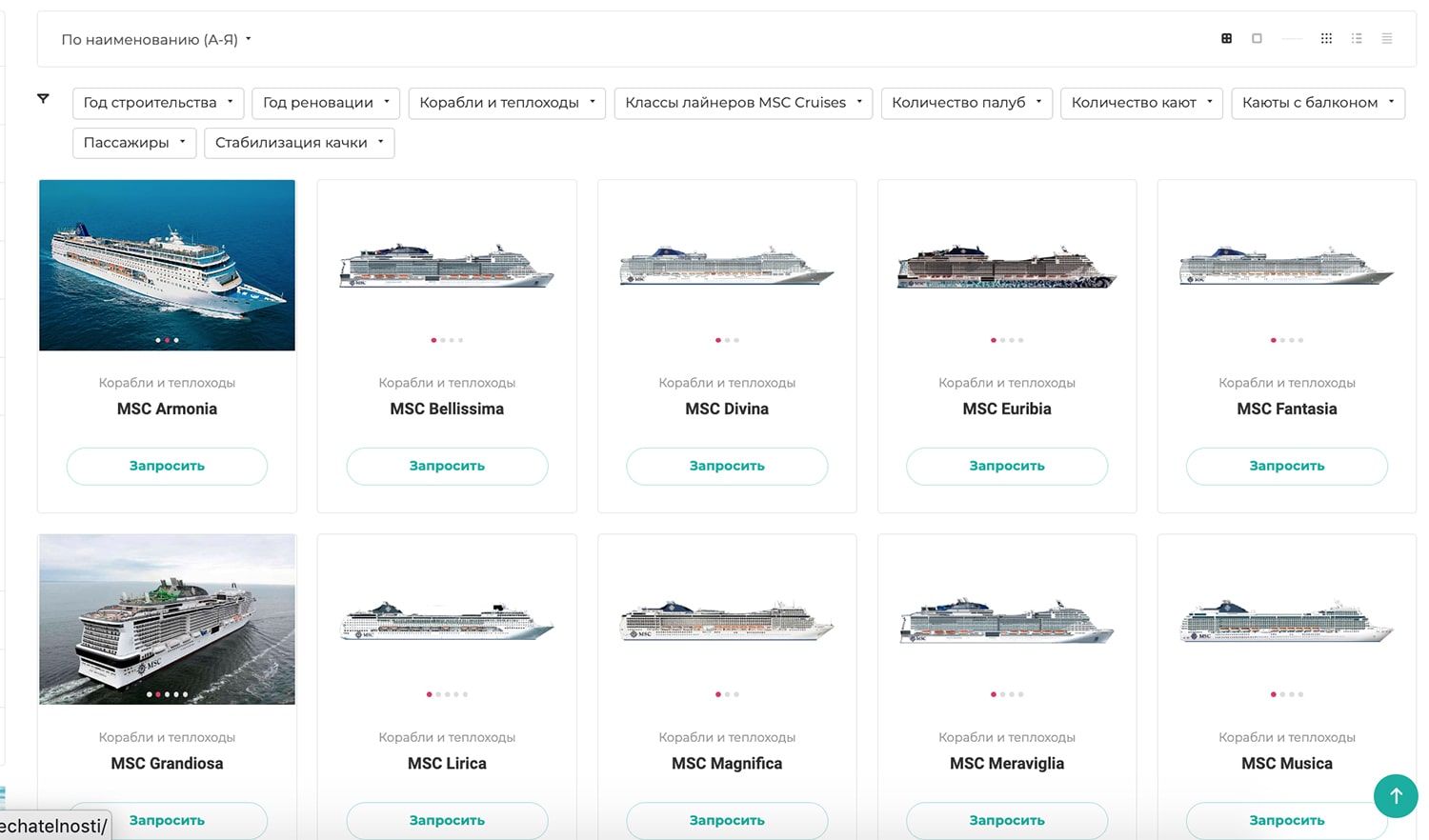Switch to the bulleted list view
The height and width of the screenshot is (840, 1429).
pyautogui.click(x=1357, y=39)
